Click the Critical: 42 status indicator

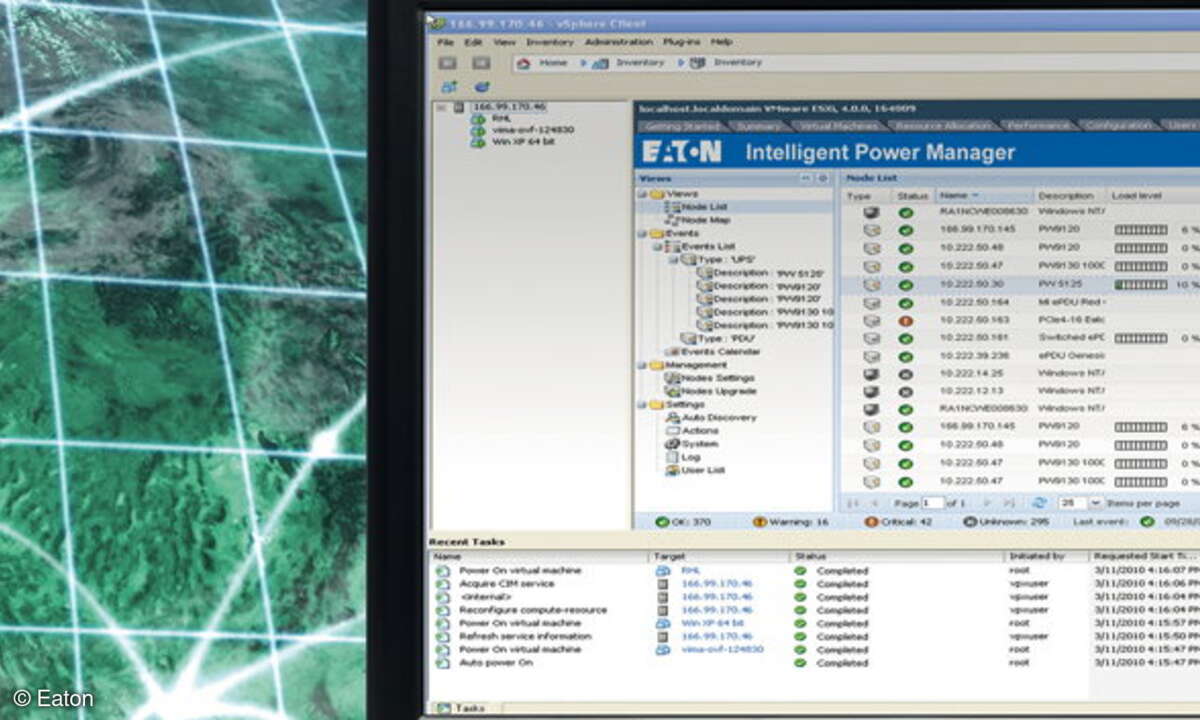click(896, 521)
